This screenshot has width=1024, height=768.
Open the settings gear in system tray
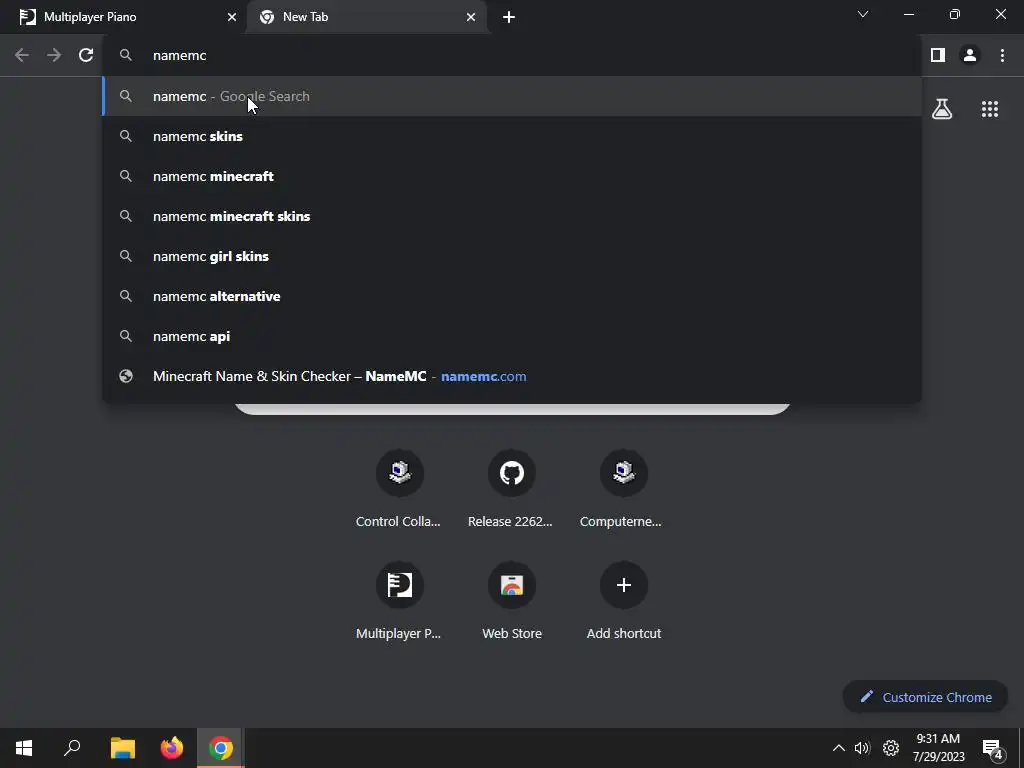click(x=891, y=748)
